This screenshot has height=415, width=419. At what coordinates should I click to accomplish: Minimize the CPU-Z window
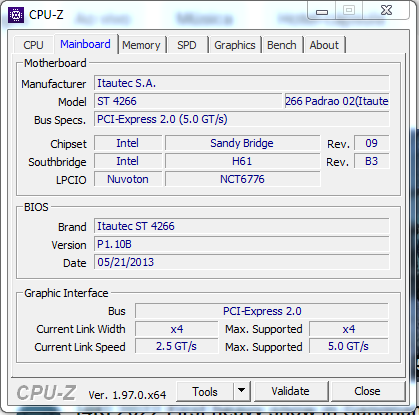pyautogui.click(x=322, y=12)
